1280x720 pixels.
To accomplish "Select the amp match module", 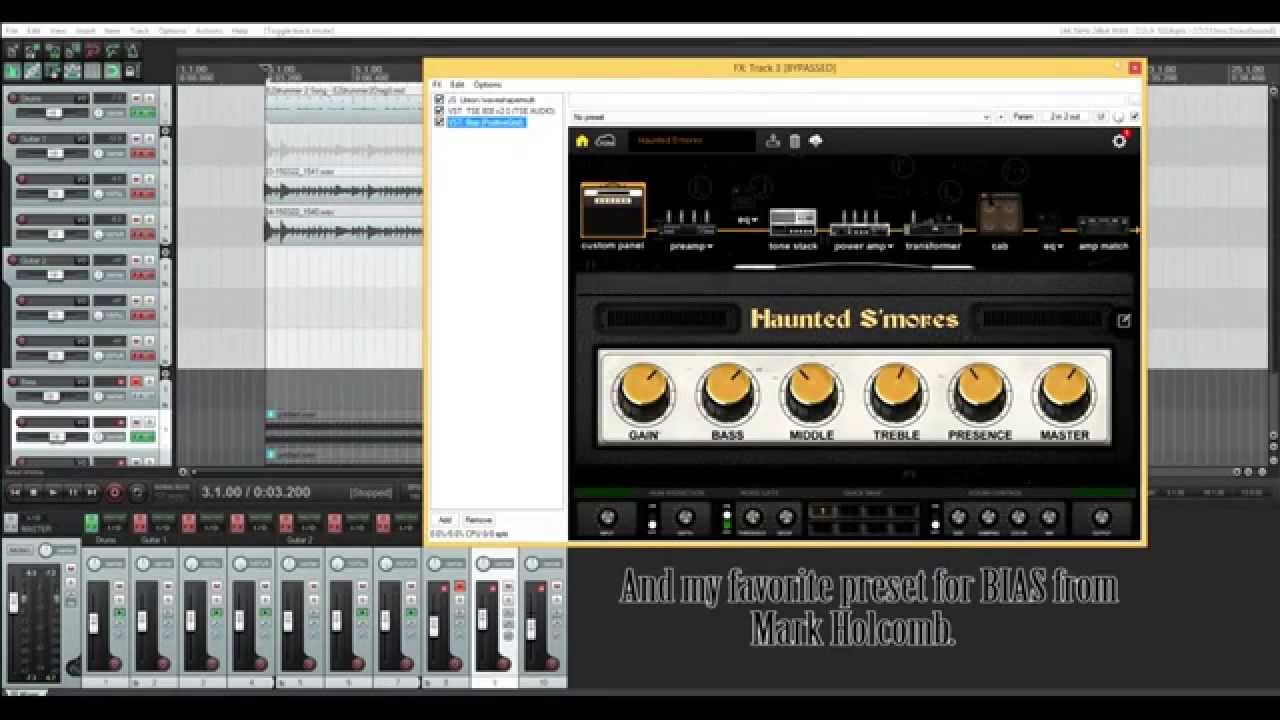I will tap(1103, 225).
